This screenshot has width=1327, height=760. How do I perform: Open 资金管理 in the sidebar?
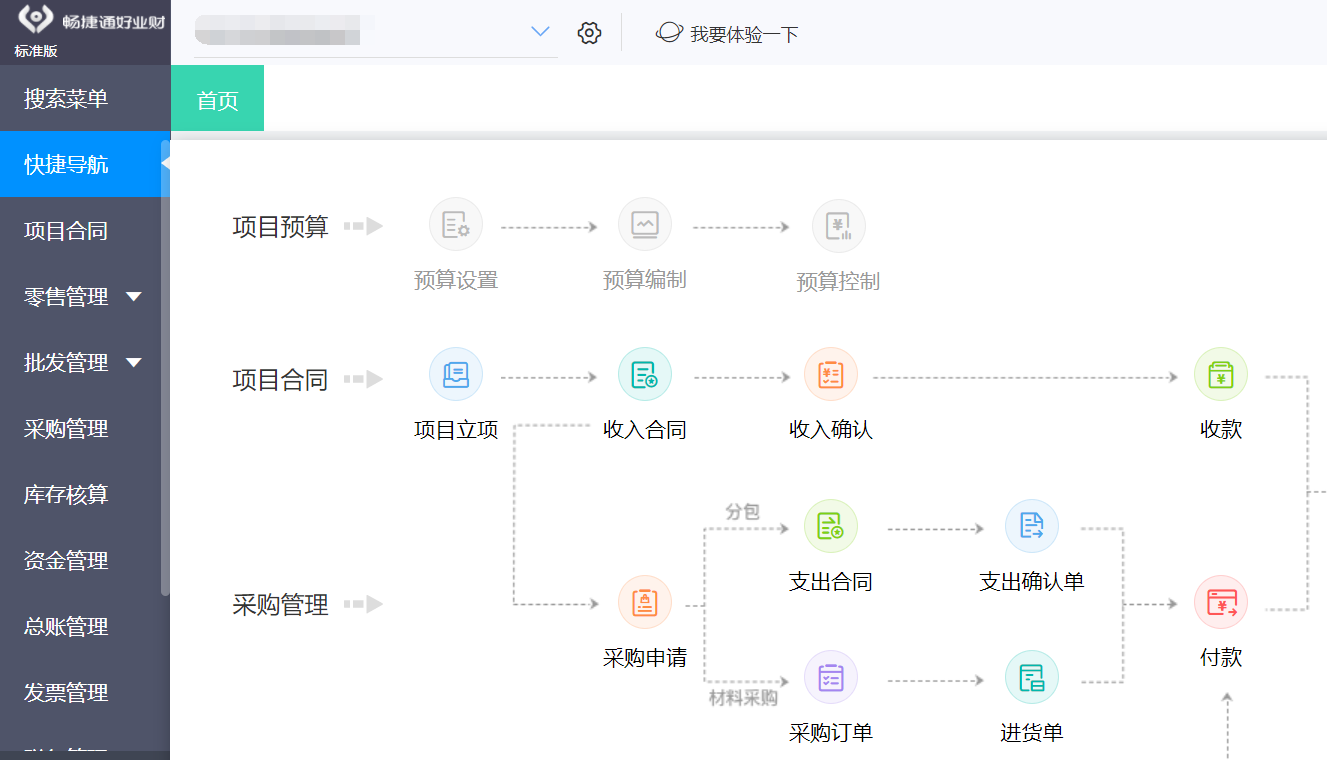tap(85, 560)
